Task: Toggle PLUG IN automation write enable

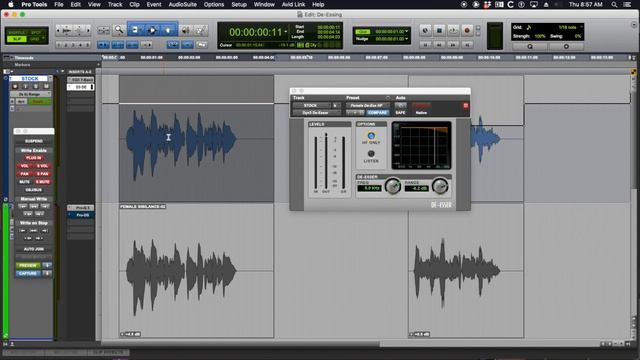Action: (x=33, y=158)
